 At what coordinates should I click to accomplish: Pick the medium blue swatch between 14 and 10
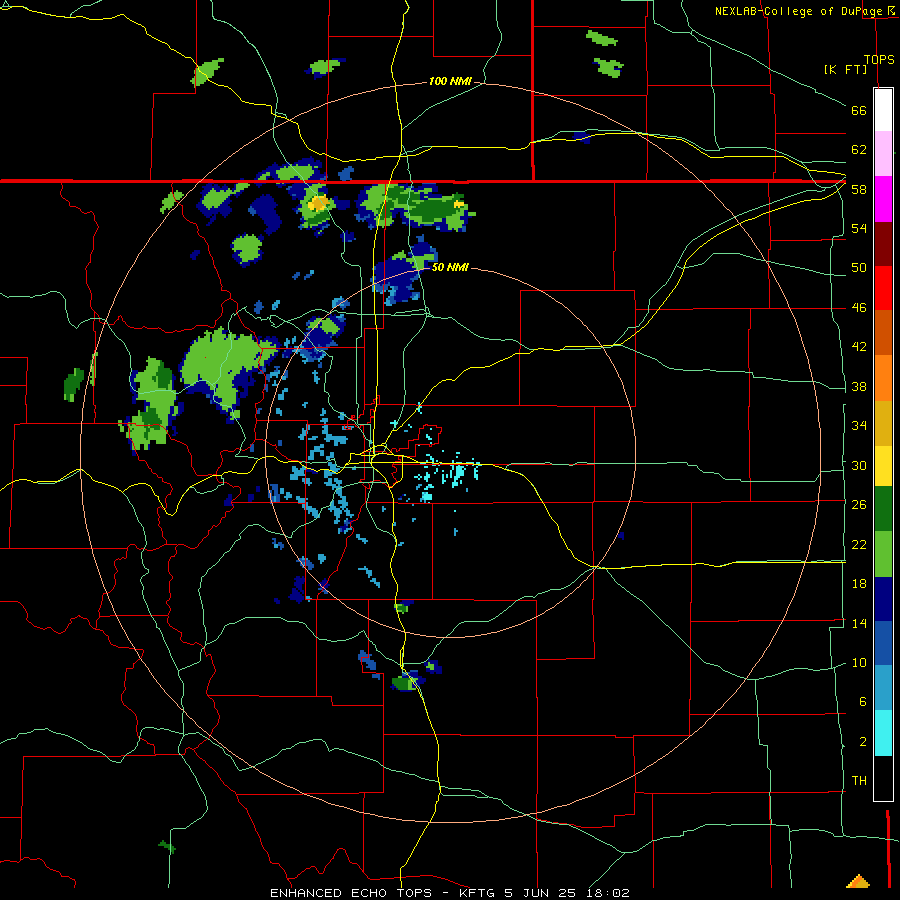point(883,643)
